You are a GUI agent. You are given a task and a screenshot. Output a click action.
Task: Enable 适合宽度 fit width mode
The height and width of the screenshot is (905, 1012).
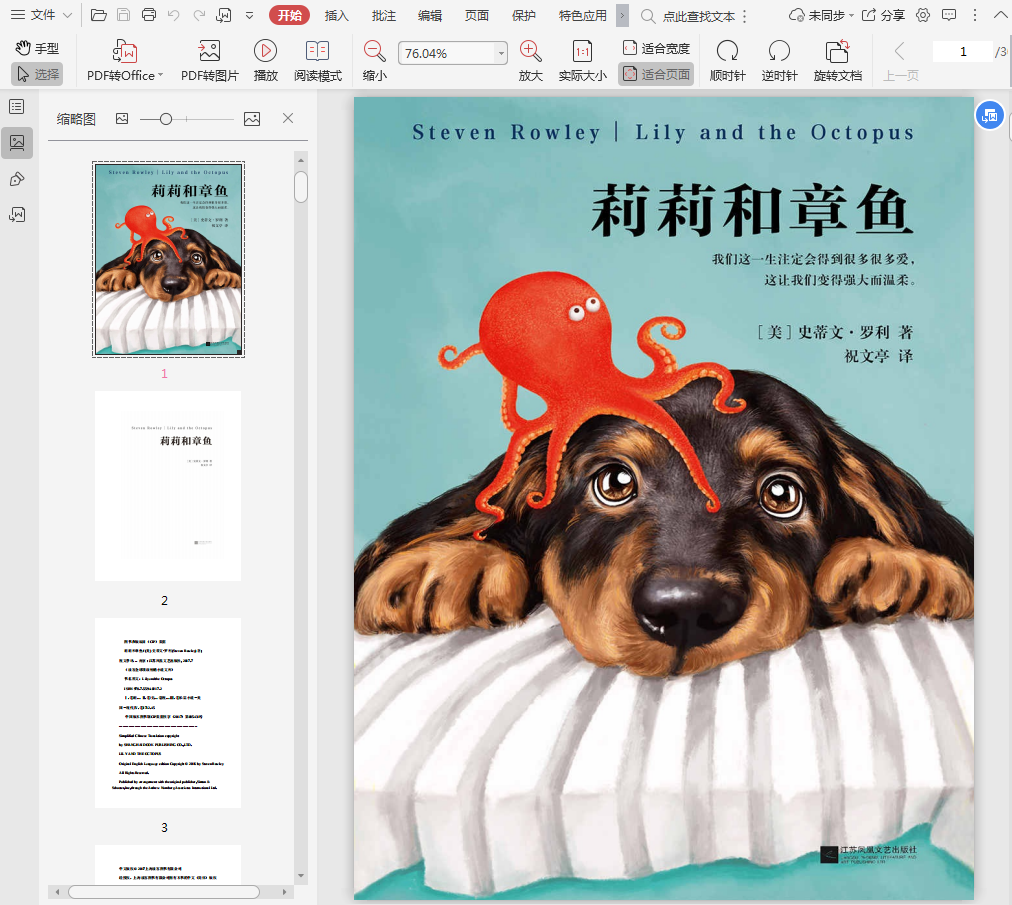656,48
